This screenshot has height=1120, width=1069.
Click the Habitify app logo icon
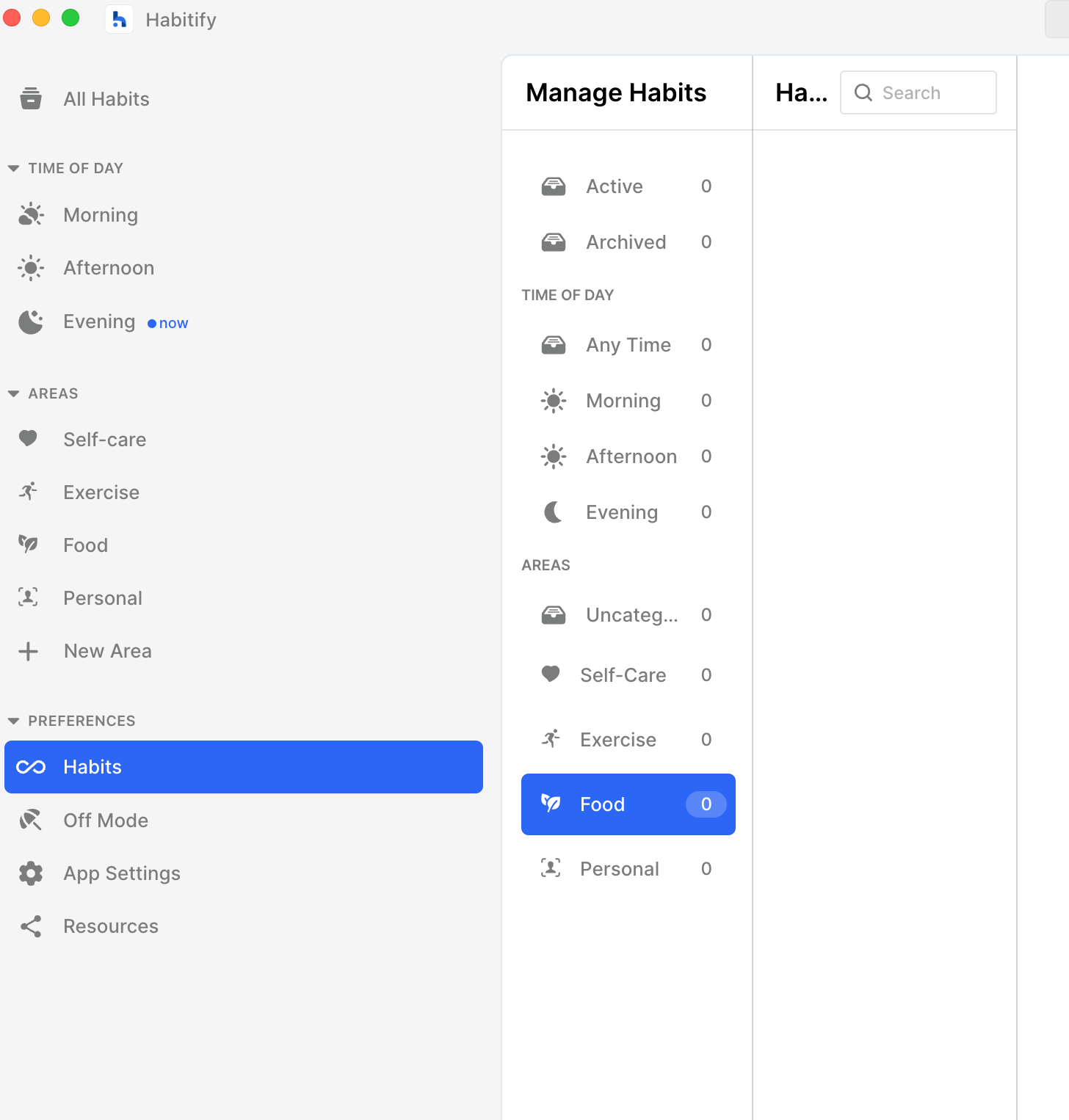(119, 19)
